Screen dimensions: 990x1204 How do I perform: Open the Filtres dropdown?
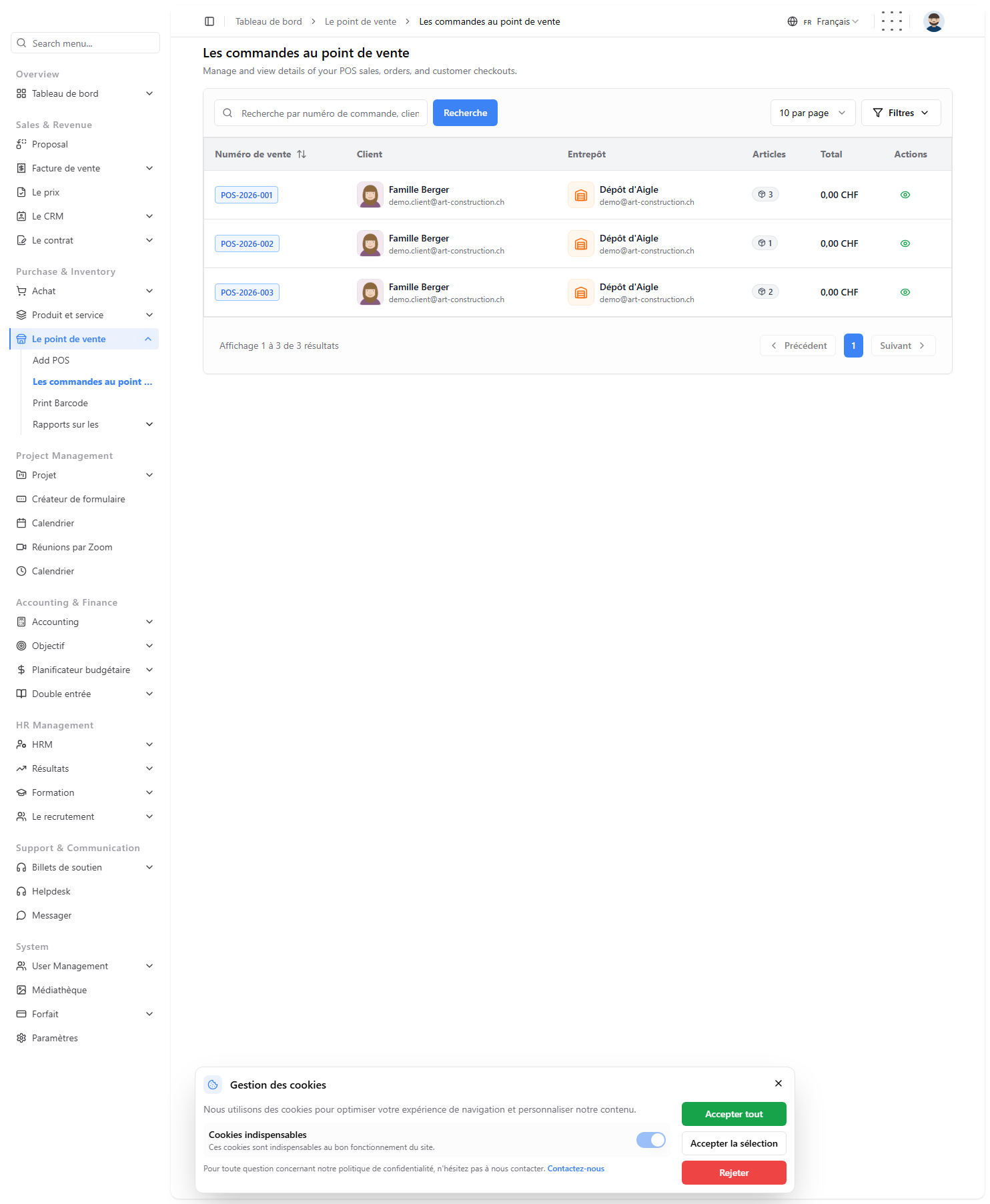(x=901, y=113)
